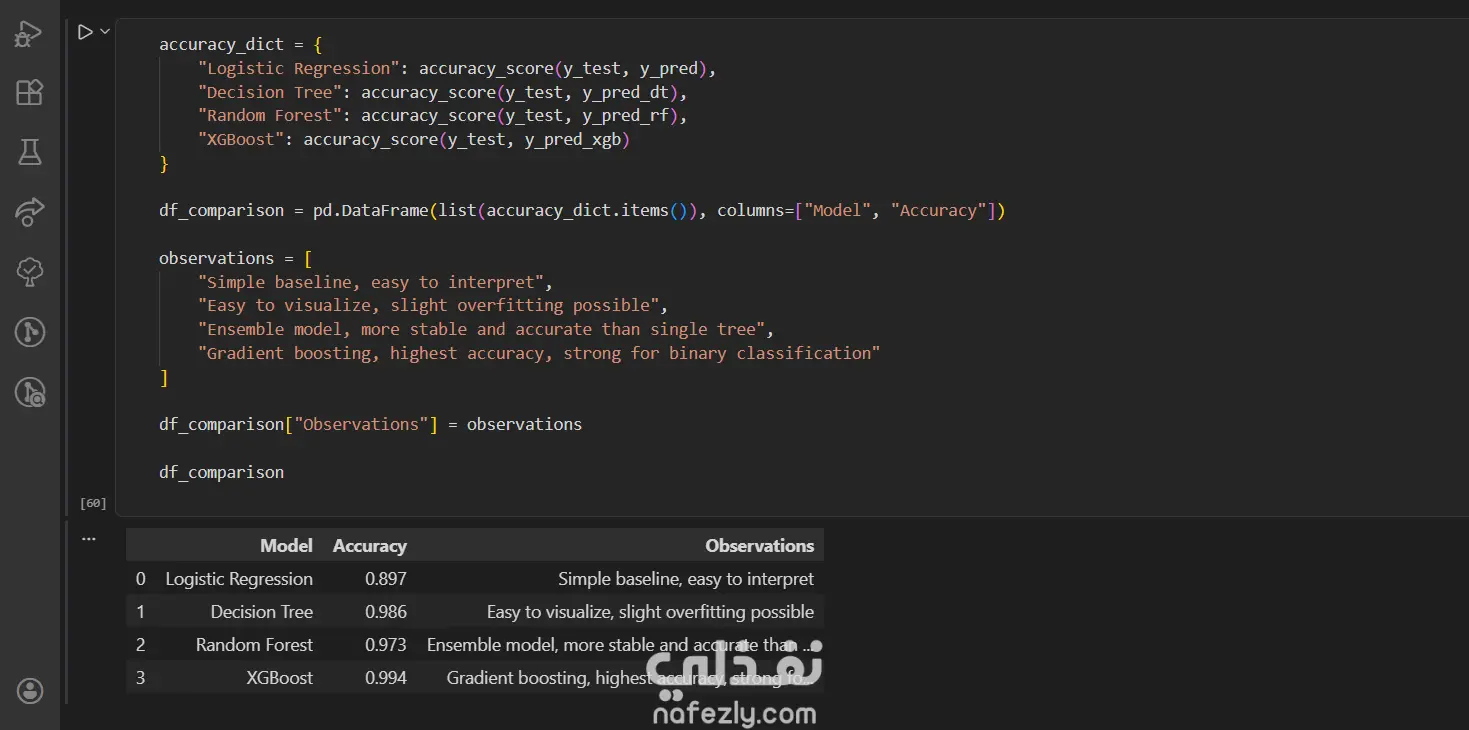This screenshot has width=1469, height=730.
Task: Click the Model column header
Action: pos(286,545)
